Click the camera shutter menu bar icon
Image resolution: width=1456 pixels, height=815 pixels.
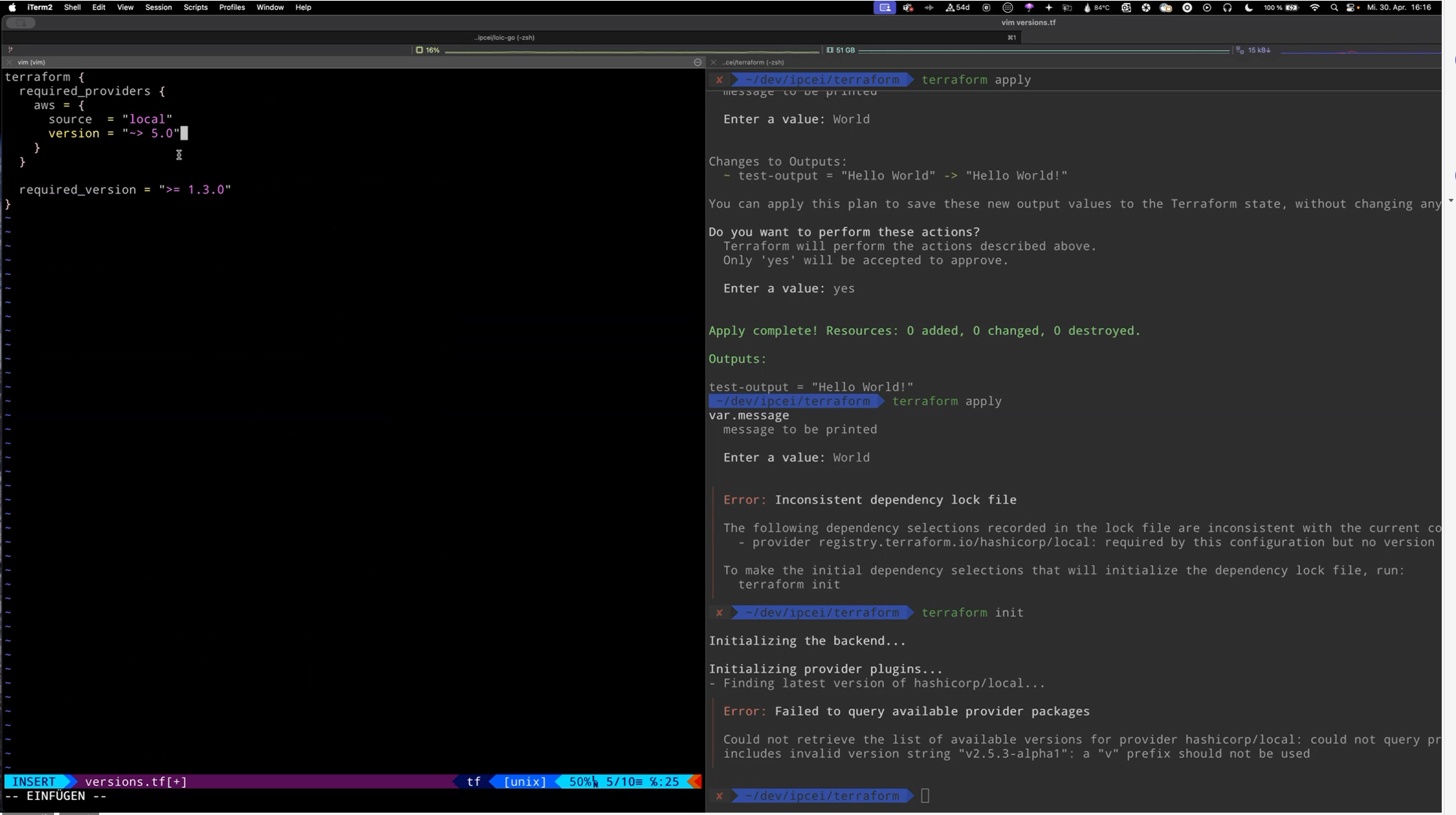tap(1146, 8)
